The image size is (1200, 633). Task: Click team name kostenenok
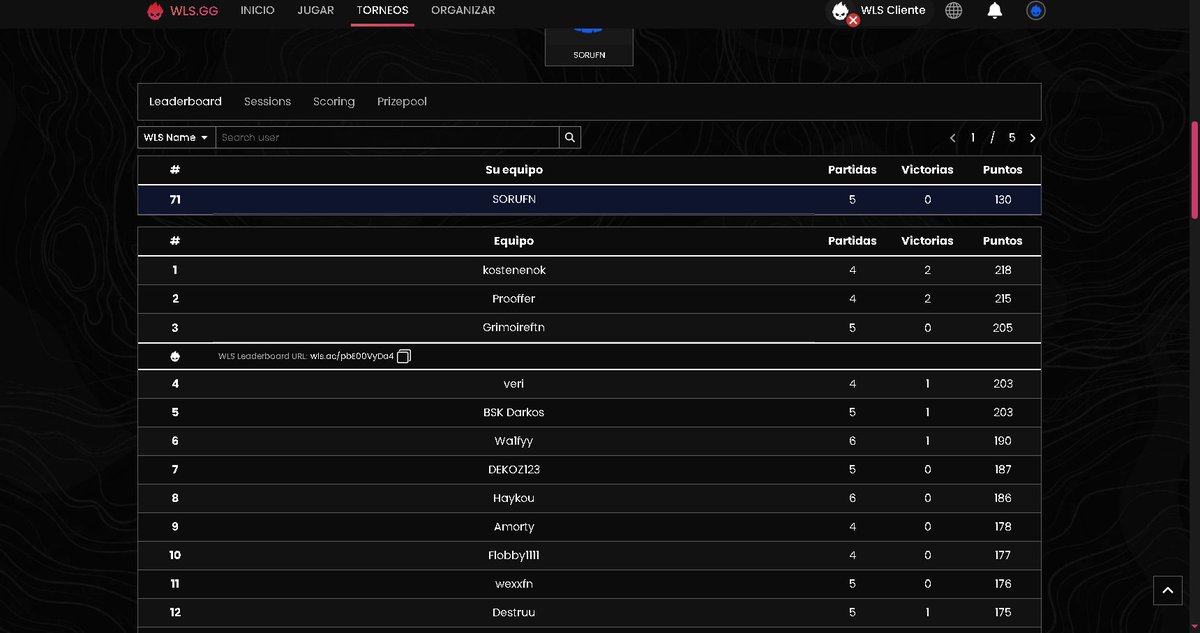pos(514,270)
